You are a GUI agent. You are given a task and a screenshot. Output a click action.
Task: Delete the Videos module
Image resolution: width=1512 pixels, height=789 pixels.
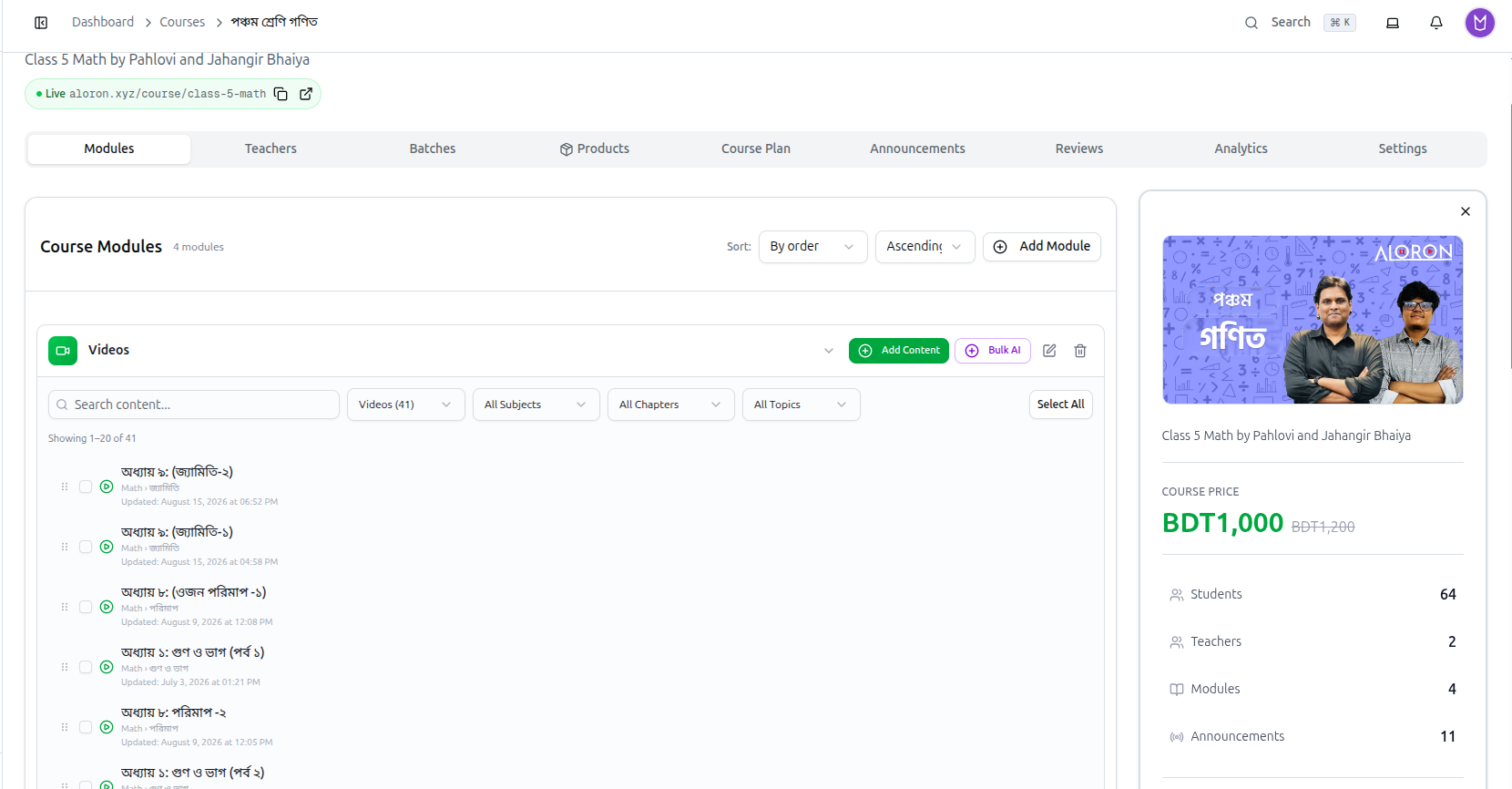coord(1080,351)
